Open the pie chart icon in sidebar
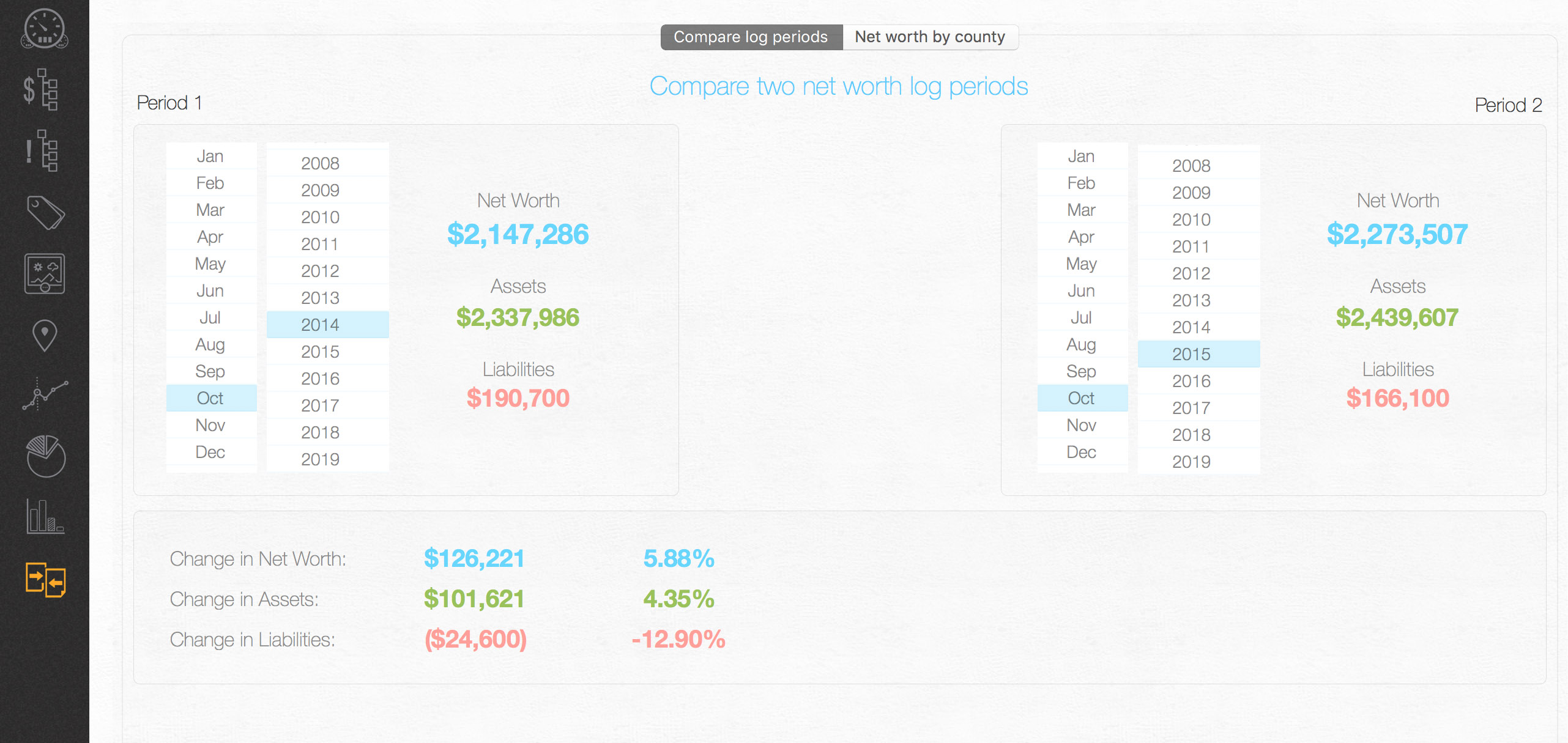 [x=45, y=456]
